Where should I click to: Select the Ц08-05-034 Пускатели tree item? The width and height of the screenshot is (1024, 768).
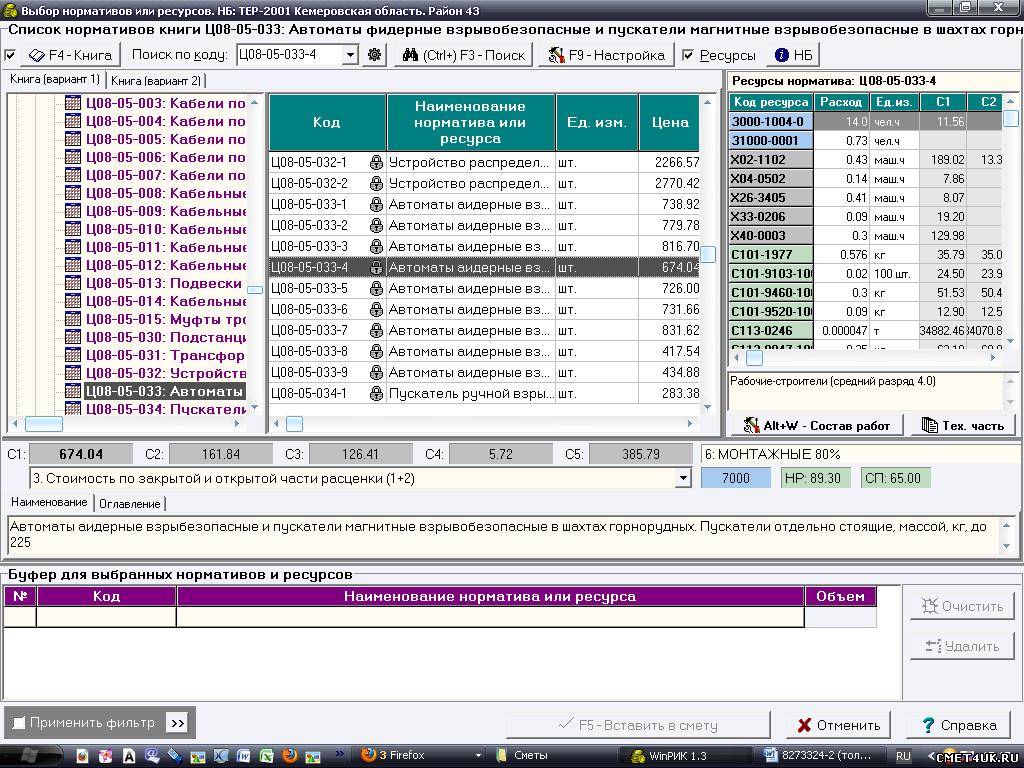165,409
